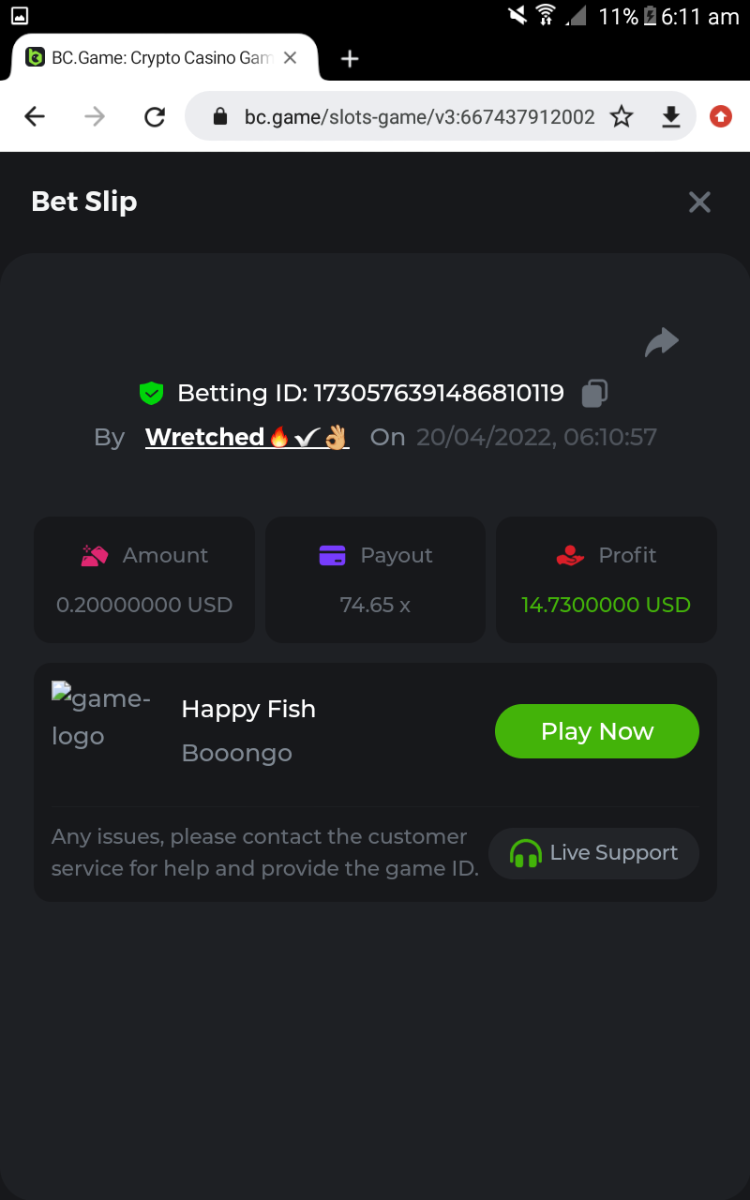Bookmark the page with star icon
The height and width of the screenshot is (1200, 750).
point(622,117)
